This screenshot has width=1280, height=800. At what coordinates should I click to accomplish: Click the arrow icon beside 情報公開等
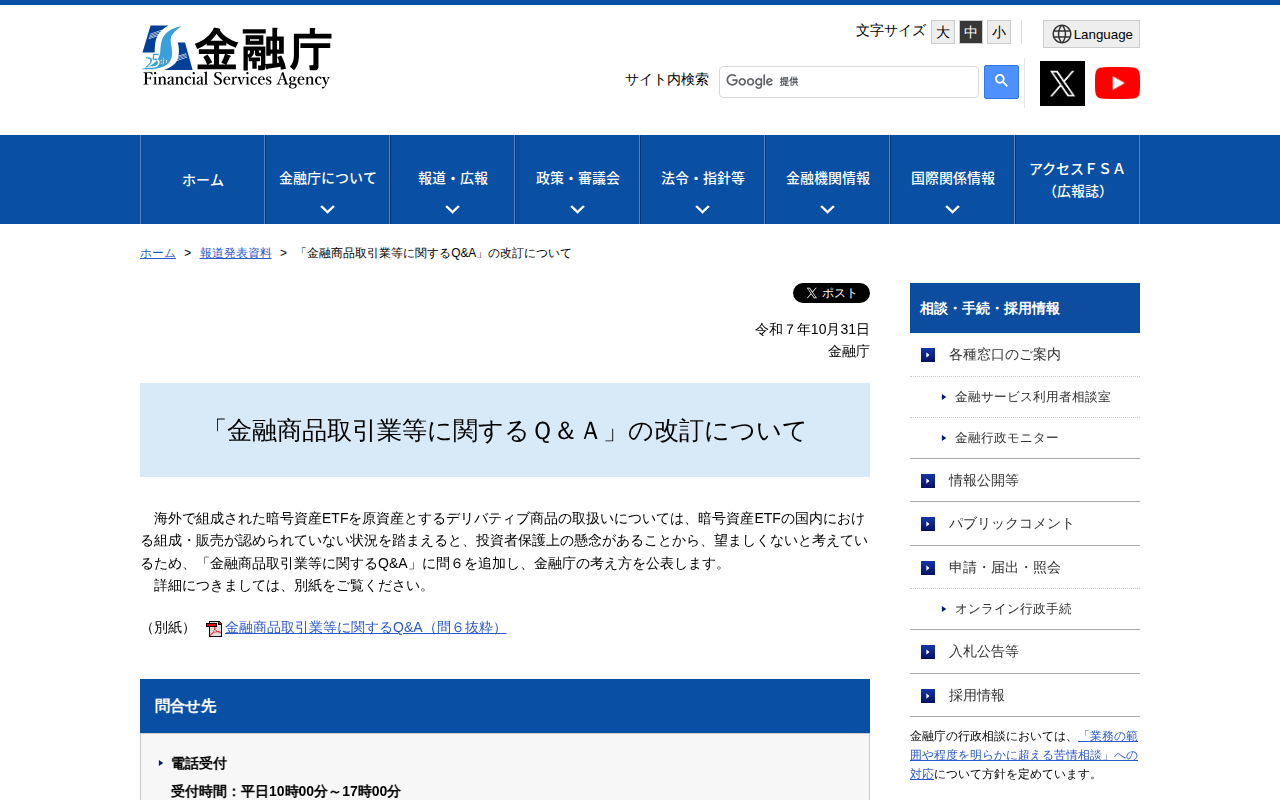click(x=928, y=481)
